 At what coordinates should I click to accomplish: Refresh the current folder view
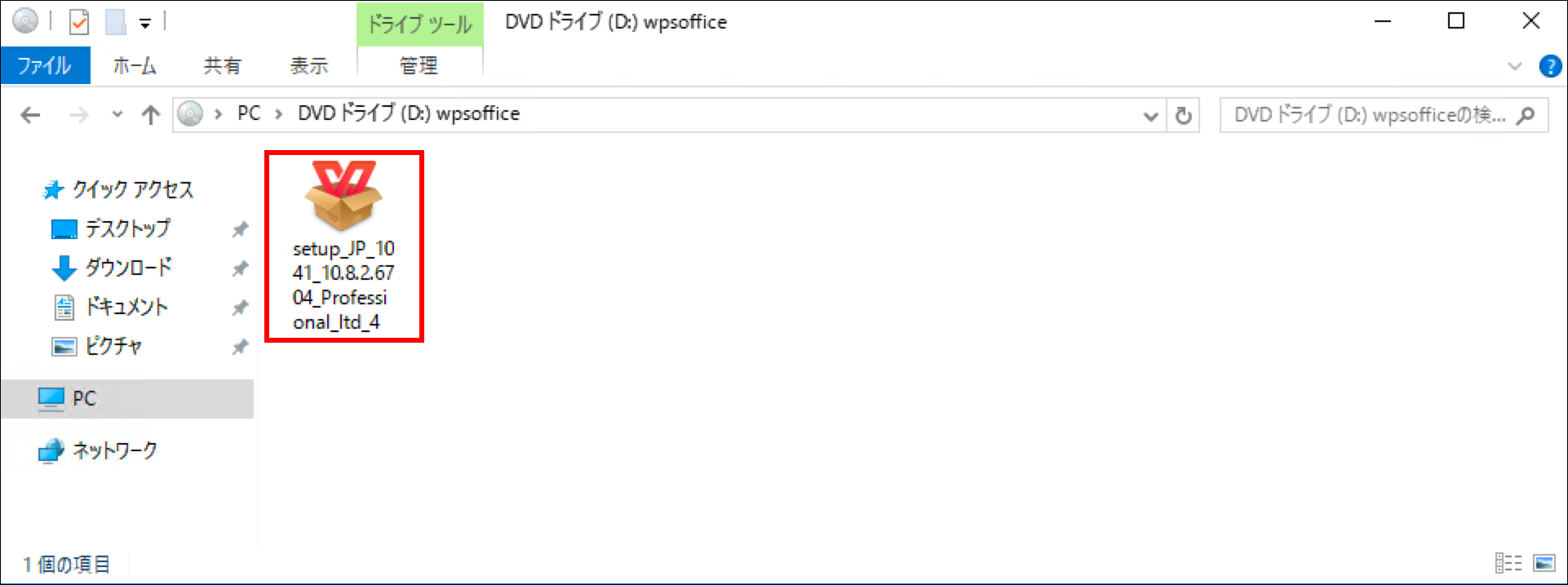(x=1183, y=116)
